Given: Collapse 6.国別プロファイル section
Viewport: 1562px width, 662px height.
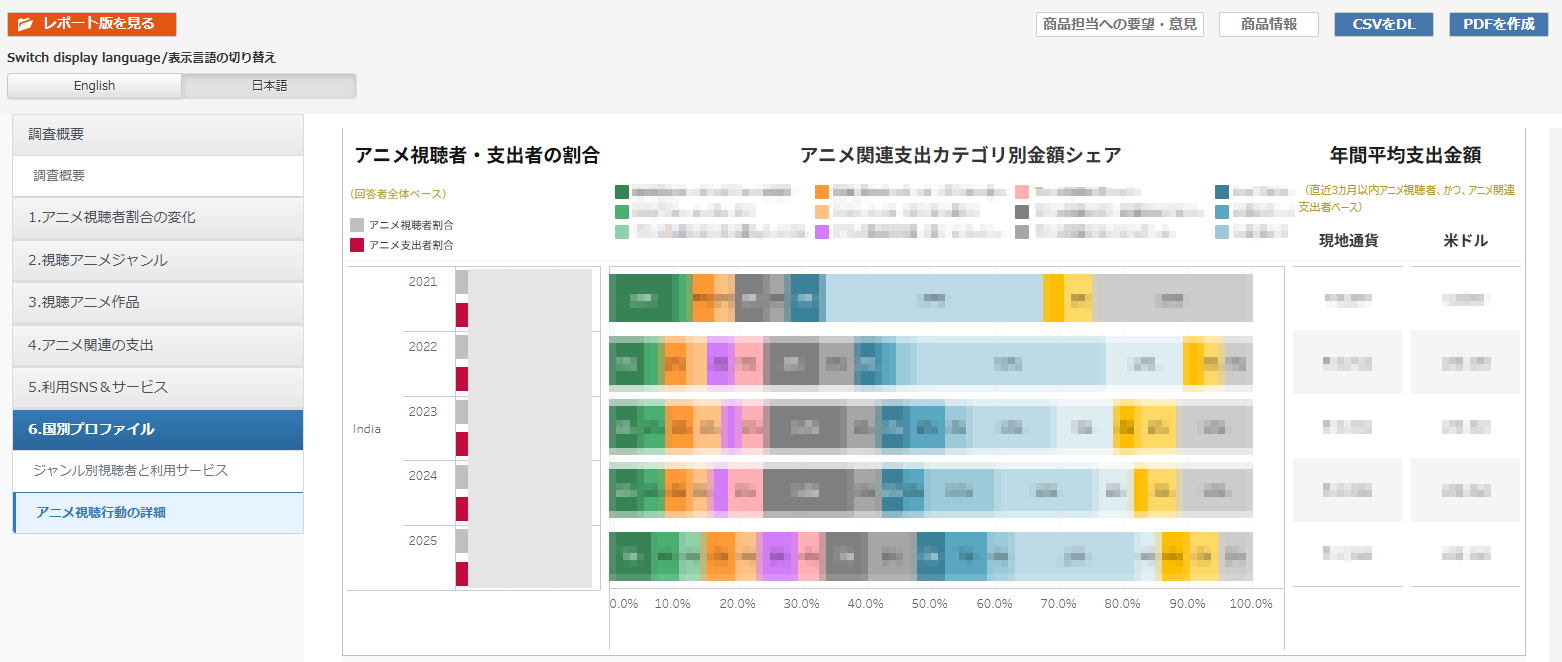Looking at the screenshot, I should click(158, 429).
